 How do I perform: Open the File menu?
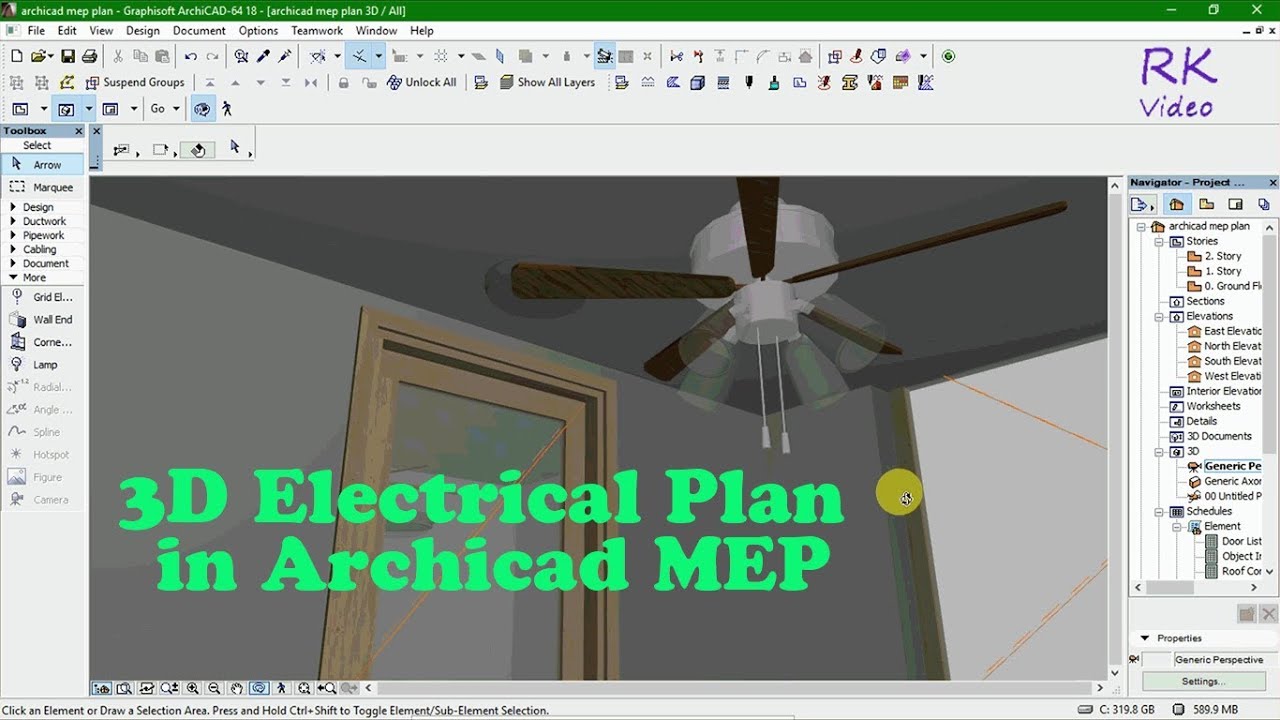pyautogui.click(x=36, y=31)
